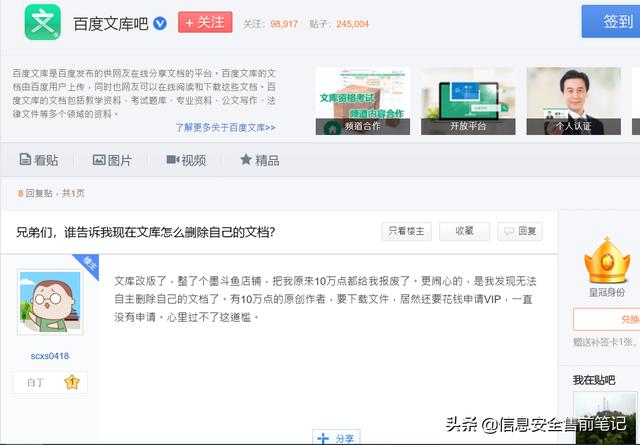Open user profile scxs0418
Viewport: 640px width, 445px height.
coord(50,356)
